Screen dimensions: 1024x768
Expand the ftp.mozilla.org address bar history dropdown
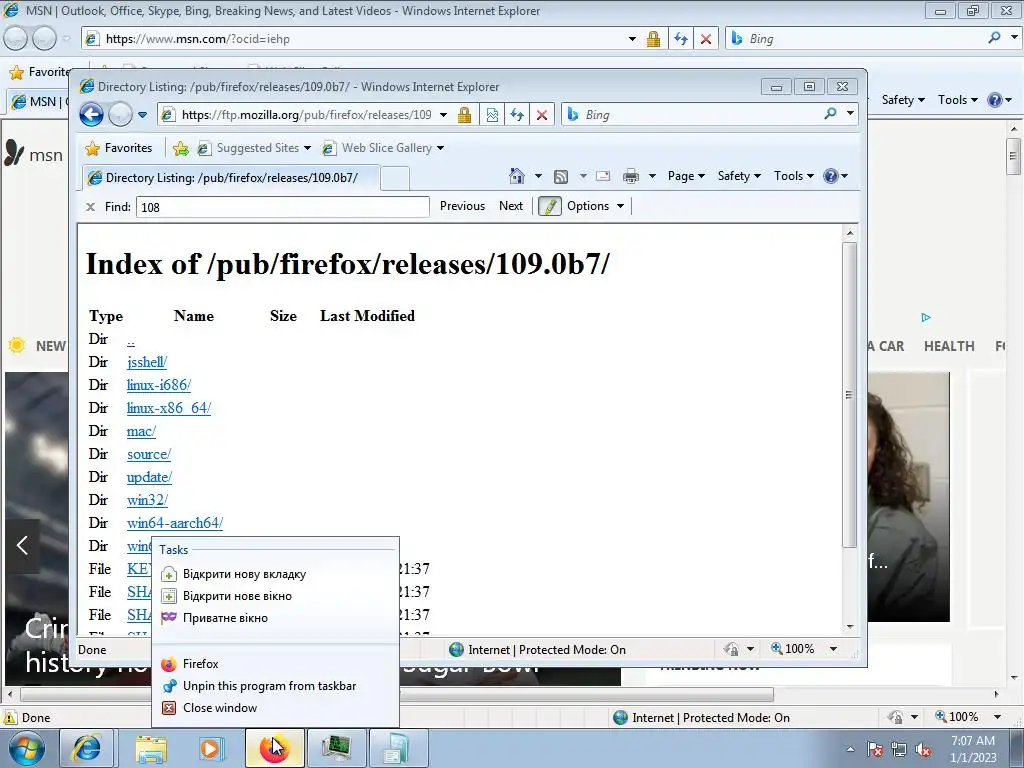click(x=443, y=115)
